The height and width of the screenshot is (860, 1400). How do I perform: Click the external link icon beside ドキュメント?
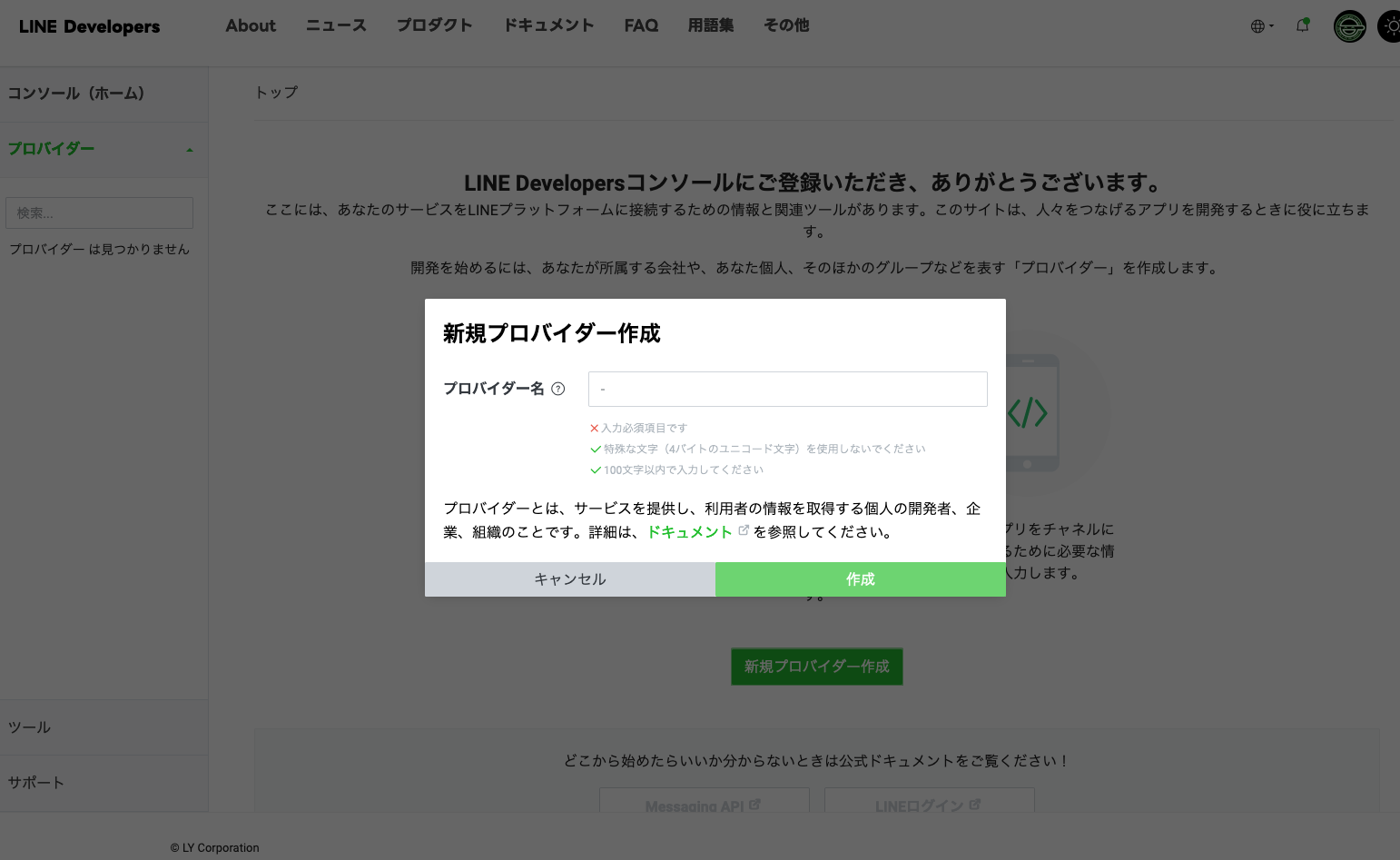[744, 530]
